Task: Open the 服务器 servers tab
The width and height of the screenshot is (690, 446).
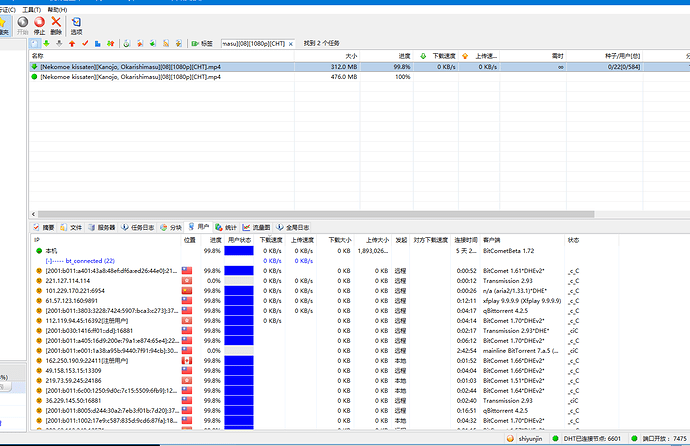Action: point(102,227)
